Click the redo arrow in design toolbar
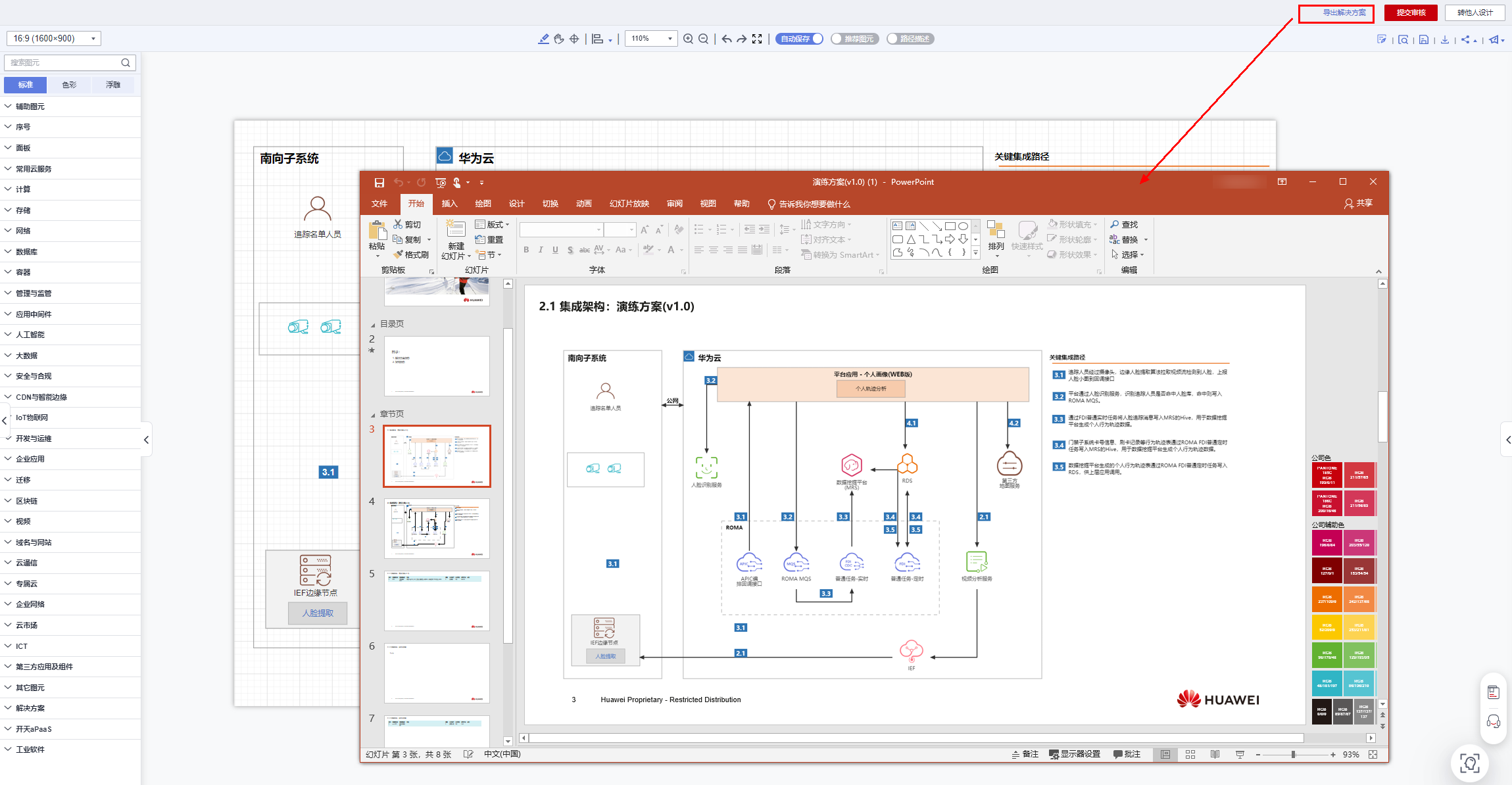1512x785 pixels. [741, 39]
